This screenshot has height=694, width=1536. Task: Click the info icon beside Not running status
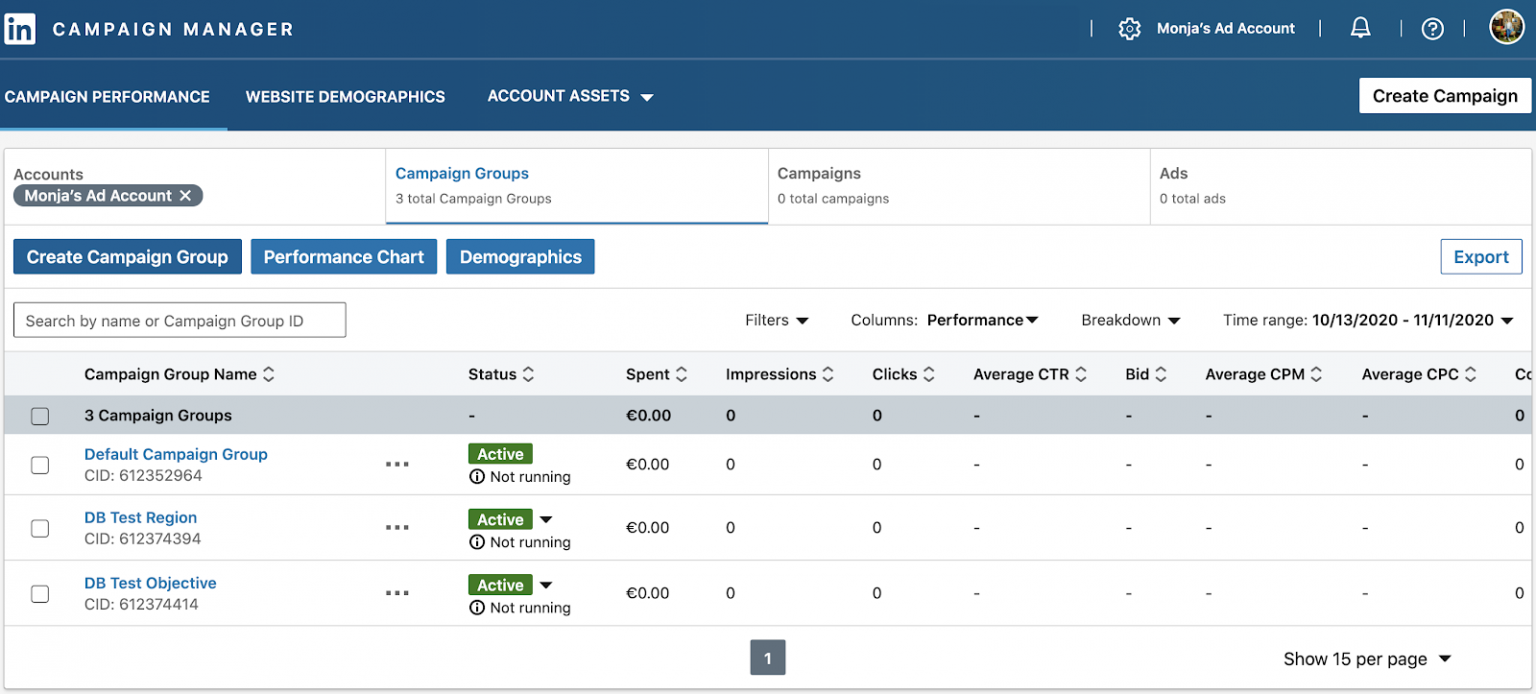tap(477, 477)
